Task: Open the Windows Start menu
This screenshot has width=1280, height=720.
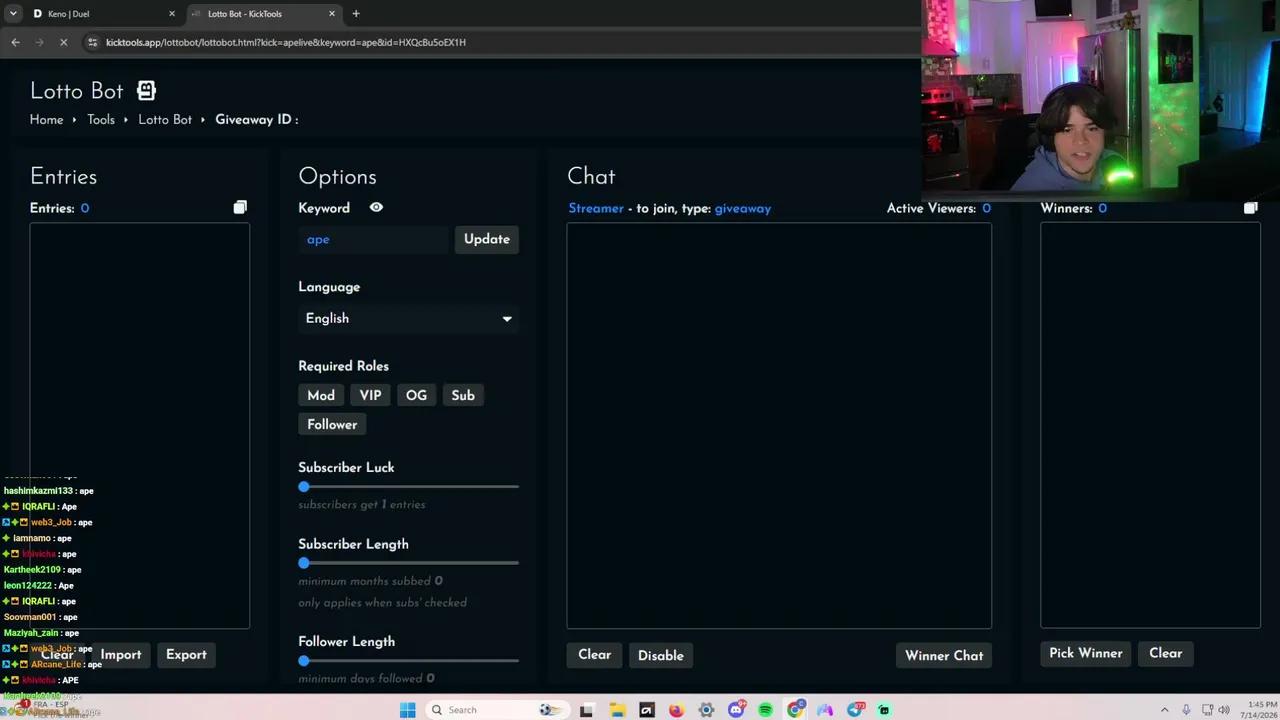Action: (407, 710)
